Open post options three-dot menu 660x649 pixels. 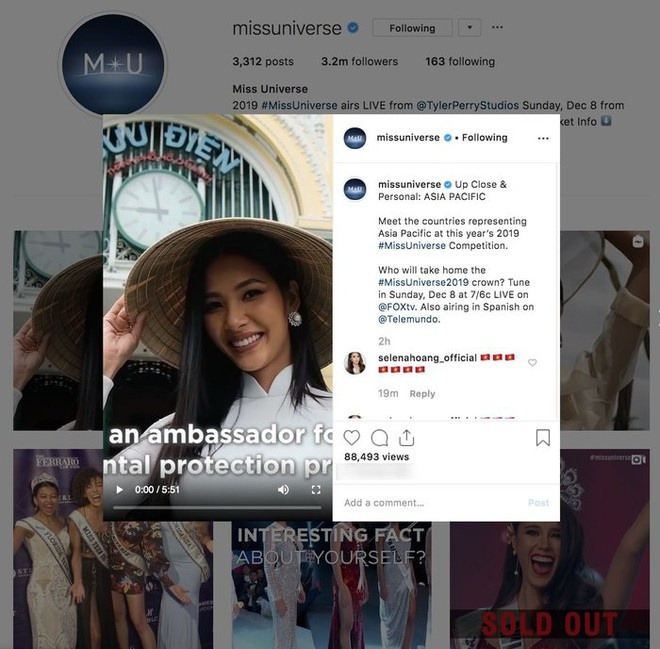(543, 138)
